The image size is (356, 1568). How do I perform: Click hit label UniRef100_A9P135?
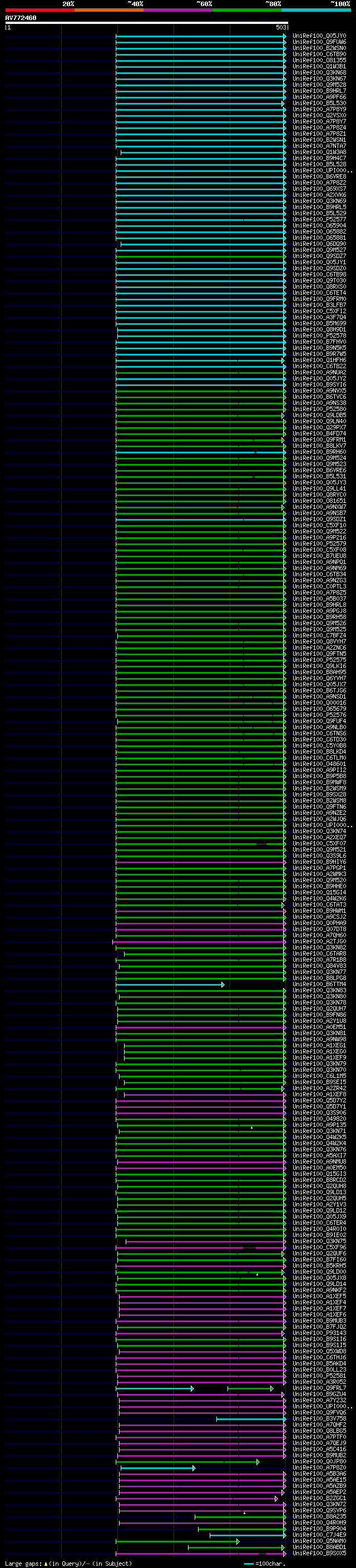click(319, 1125)
